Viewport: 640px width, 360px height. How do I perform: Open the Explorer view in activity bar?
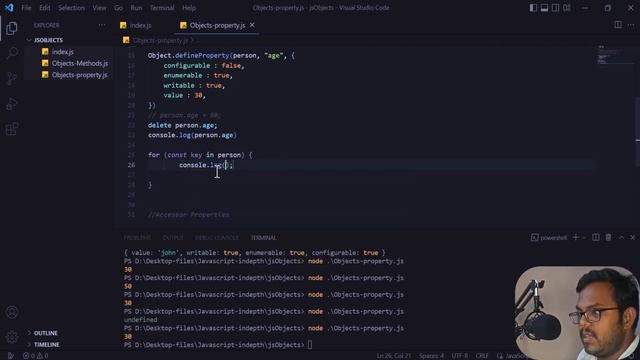[12, 28]
